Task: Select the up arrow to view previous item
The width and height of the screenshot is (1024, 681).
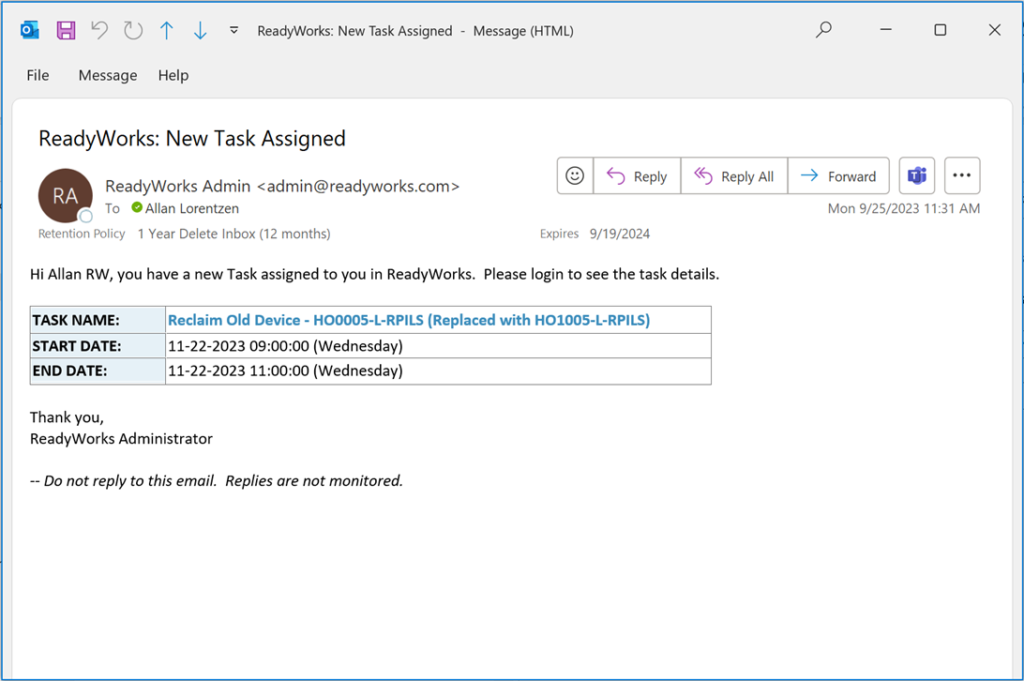Action: coord(166,30)
